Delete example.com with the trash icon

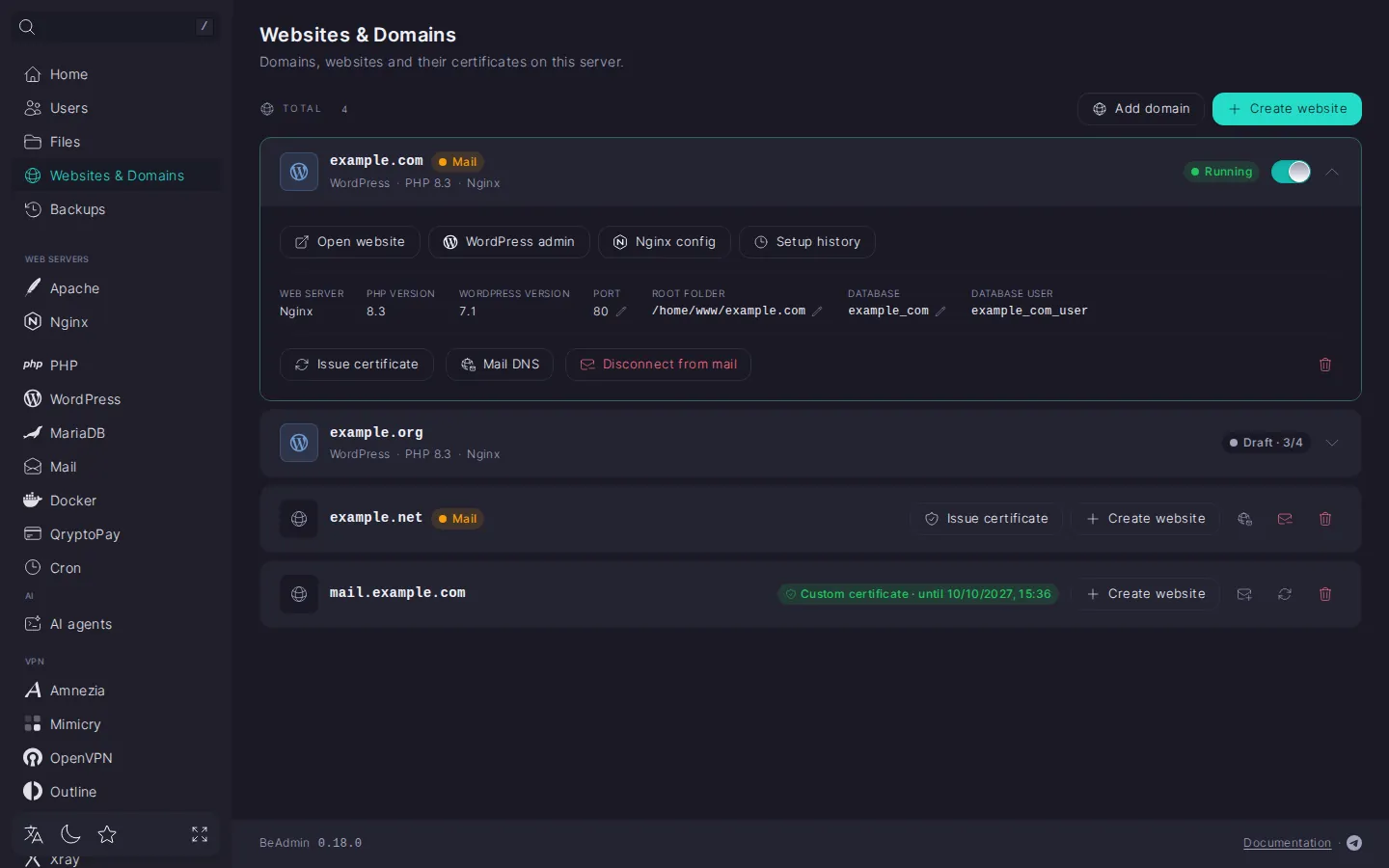point(1325,365)
